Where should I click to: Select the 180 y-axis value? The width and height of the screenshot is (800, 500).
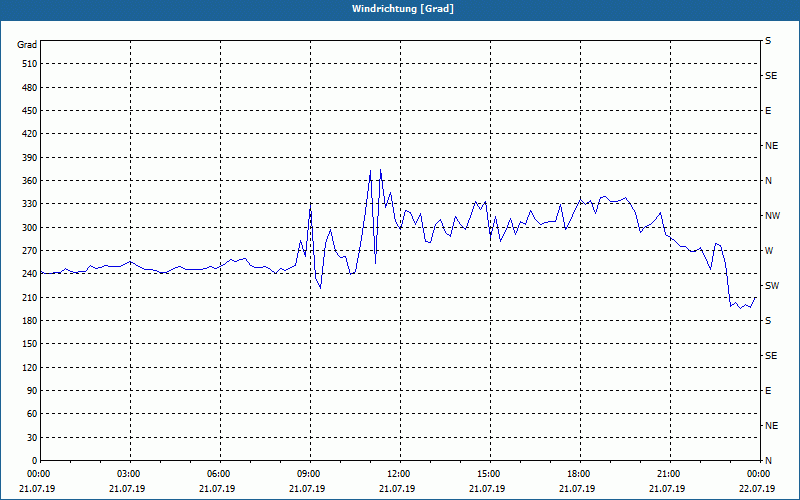(30, 321)
